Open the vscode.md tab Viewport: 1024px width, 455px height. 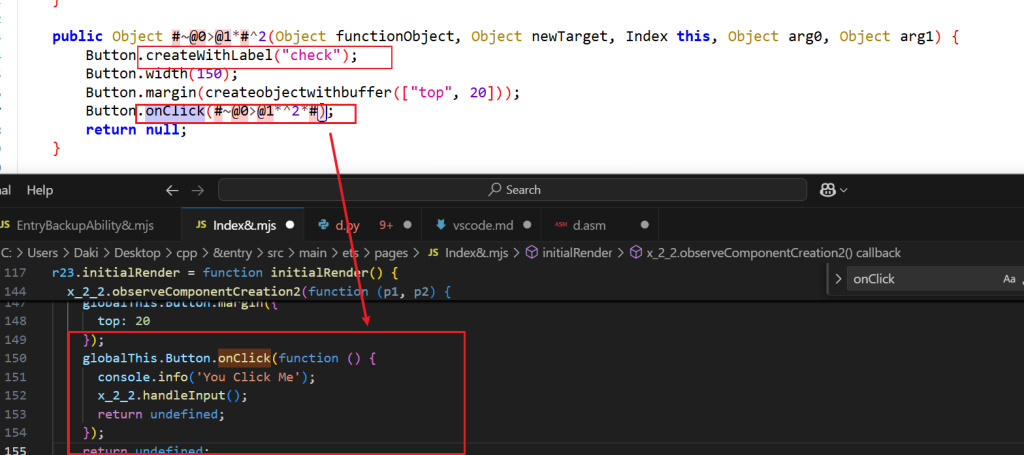click(483, 225)
